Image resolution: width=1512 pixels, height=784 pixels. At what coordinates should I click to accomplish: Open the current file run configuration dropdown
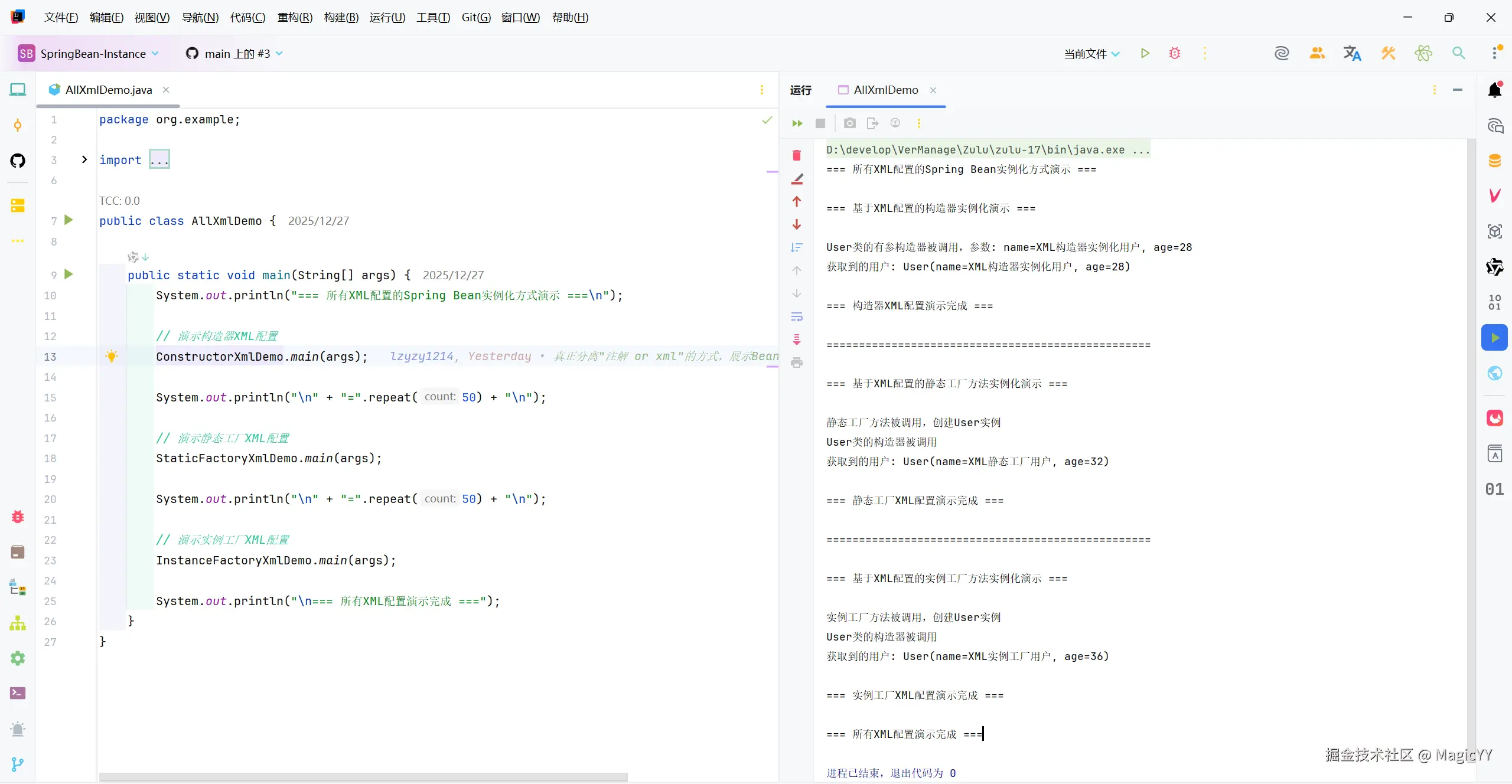click(1091, 54)
